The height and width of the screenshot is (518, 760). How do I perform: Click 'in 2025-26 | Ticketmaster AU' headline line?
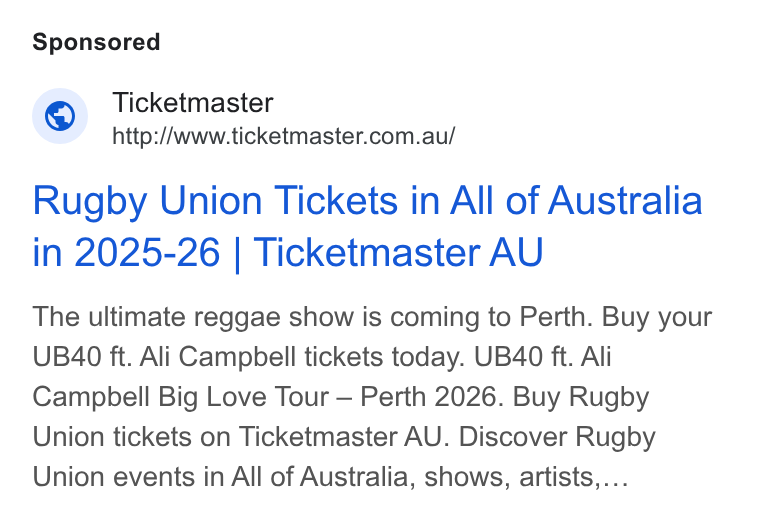coord(287,252)
